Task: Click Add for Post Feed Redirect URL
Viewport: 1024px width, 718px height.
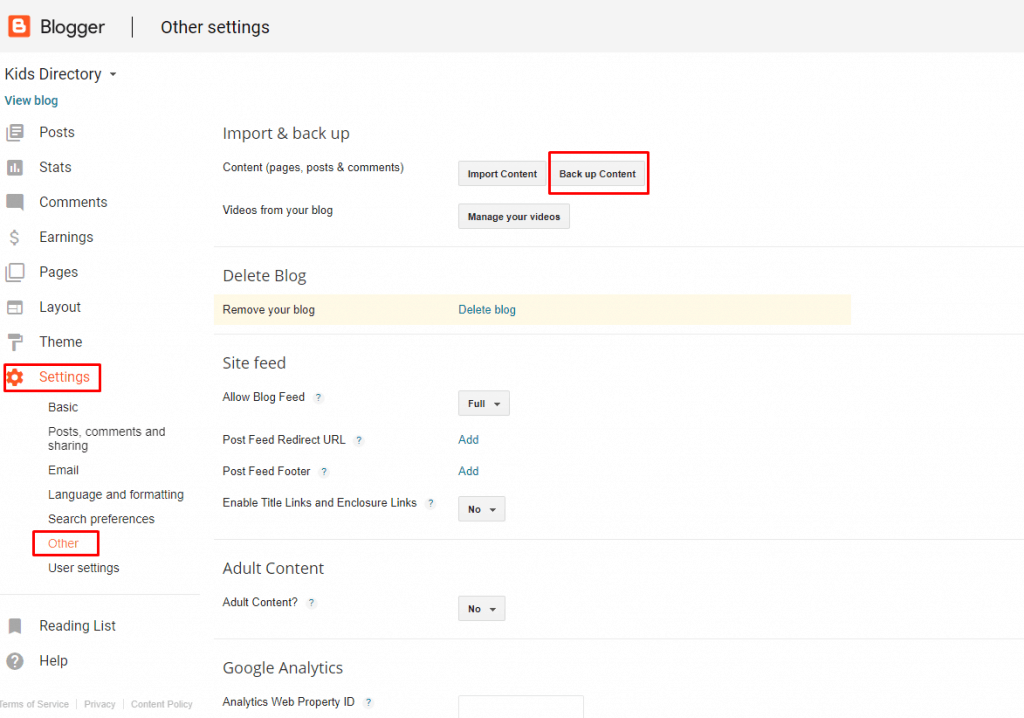Action: (468, 440)
